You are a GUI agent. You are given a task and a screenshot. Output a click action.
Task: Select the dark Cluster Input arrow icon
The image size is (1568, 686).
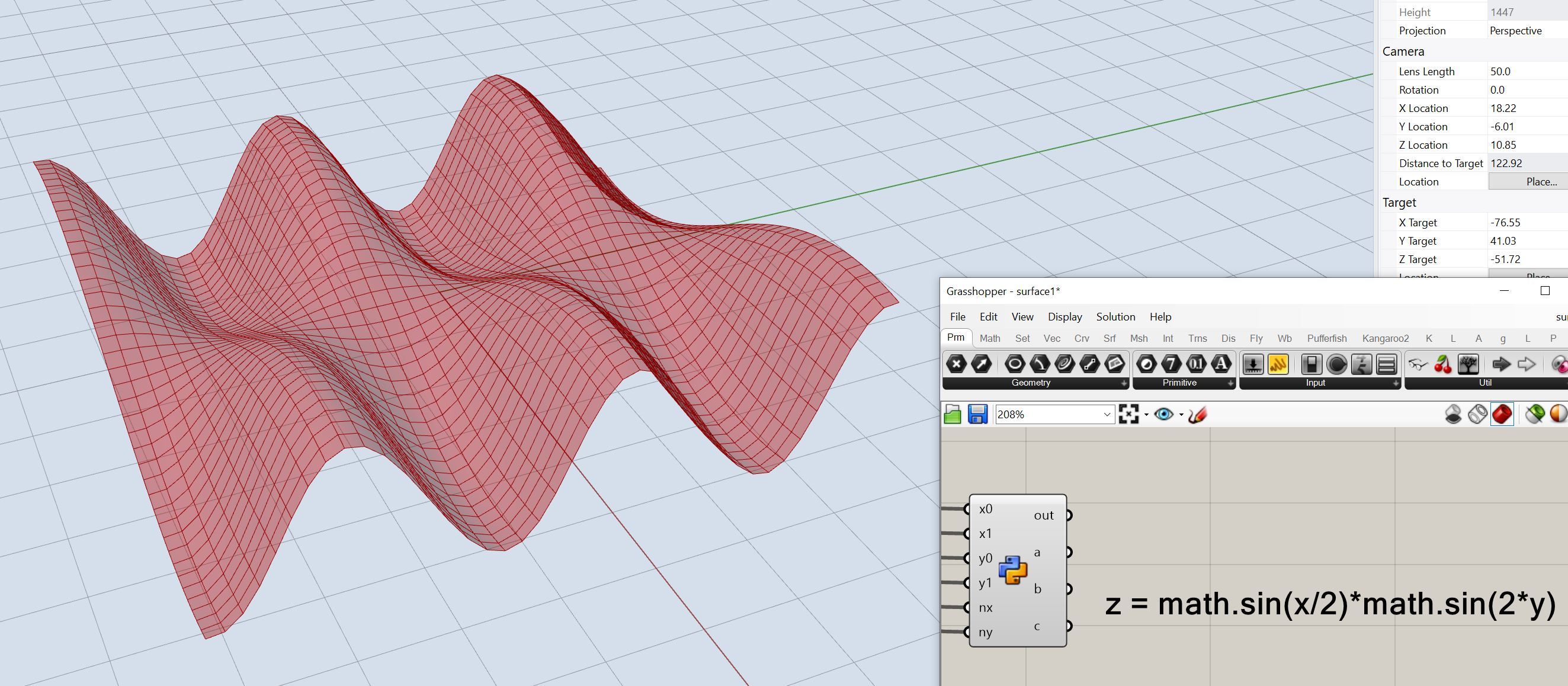pos(1502,364)
